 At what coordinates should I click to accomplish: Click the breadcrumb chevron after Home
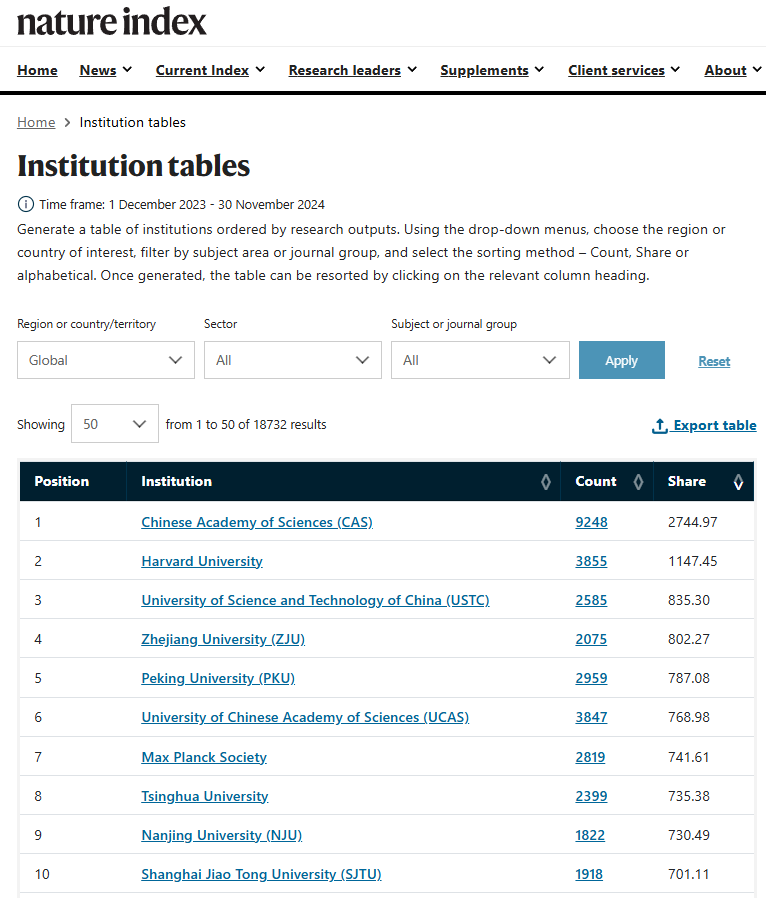pos(66,122)
